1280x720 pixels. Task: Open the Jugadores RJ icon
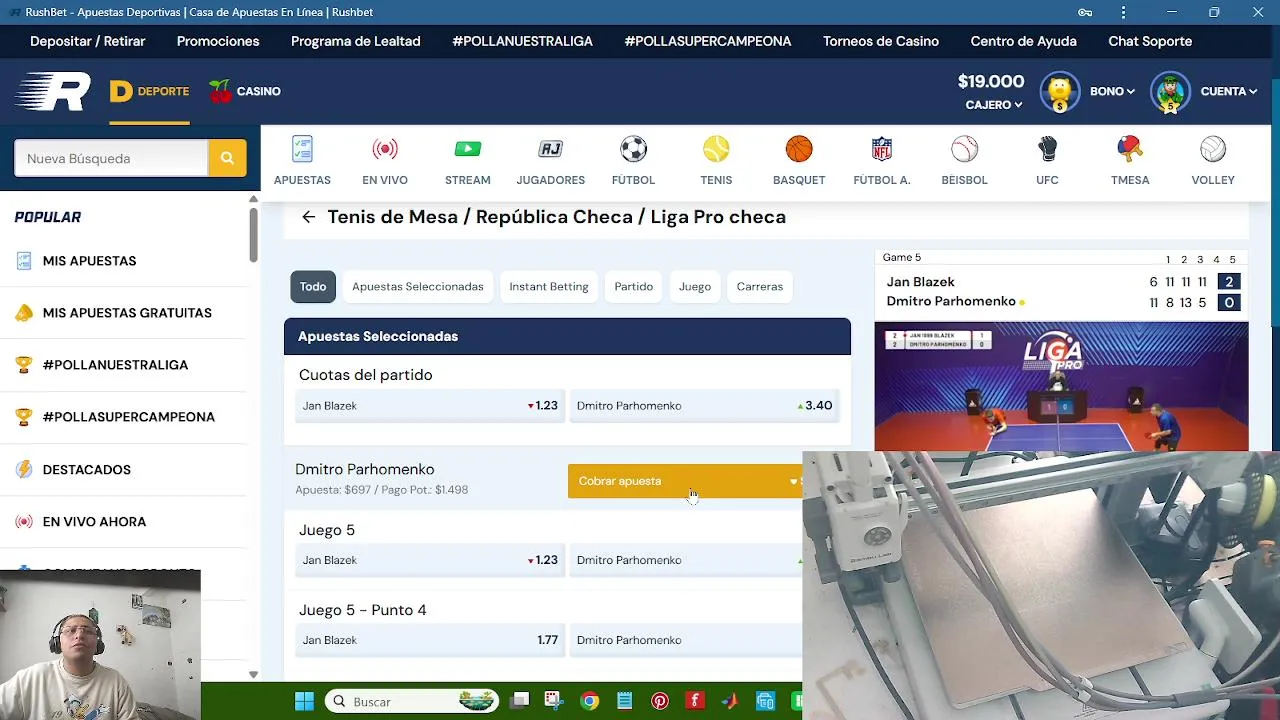(550, 149)
